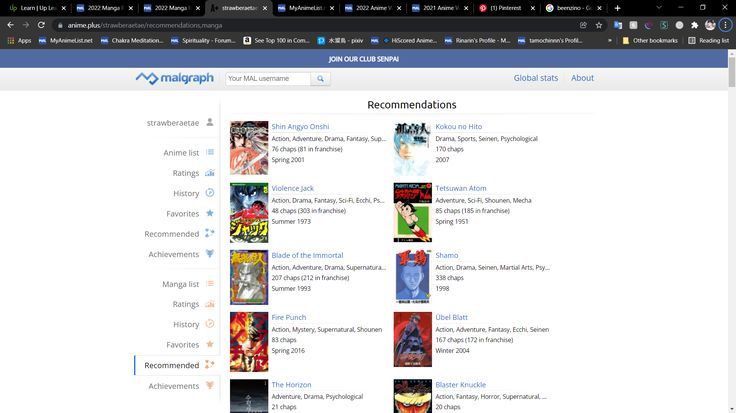Open the tab search dropdown arrow
Viewport: 736px width, 413px height.
coord(659,8)
